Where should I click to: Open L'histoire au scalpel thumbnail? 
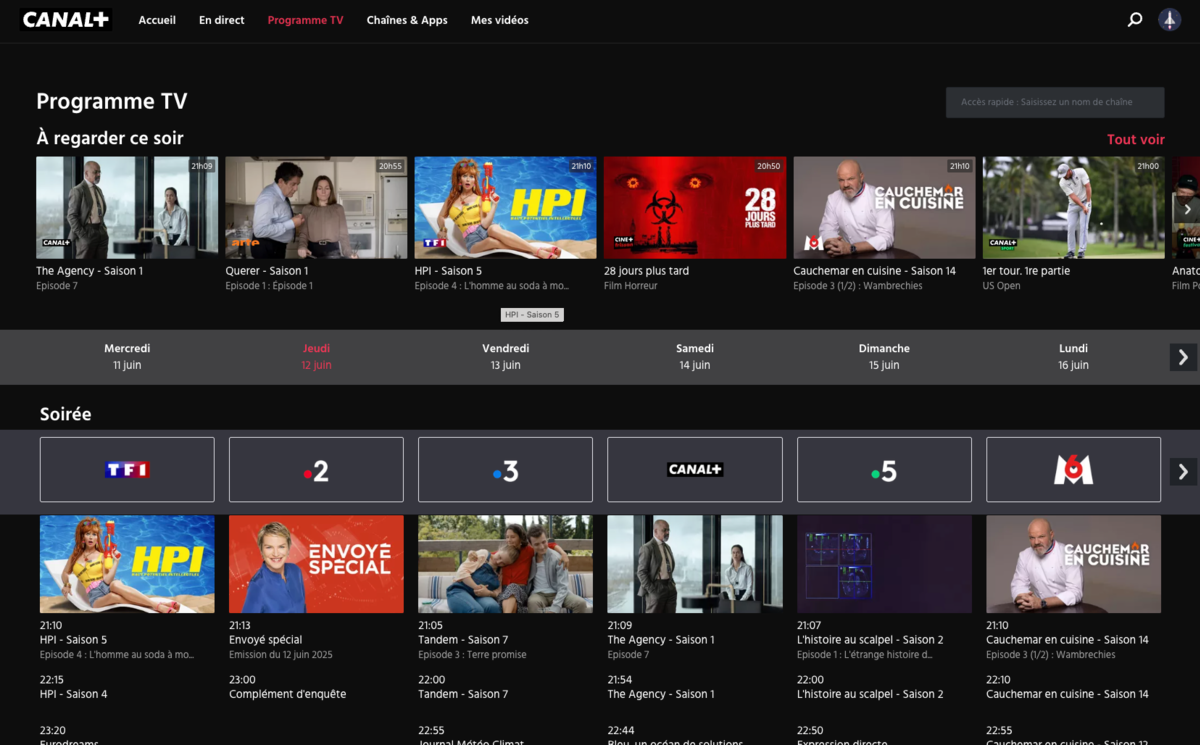click(x=884, y=564)
